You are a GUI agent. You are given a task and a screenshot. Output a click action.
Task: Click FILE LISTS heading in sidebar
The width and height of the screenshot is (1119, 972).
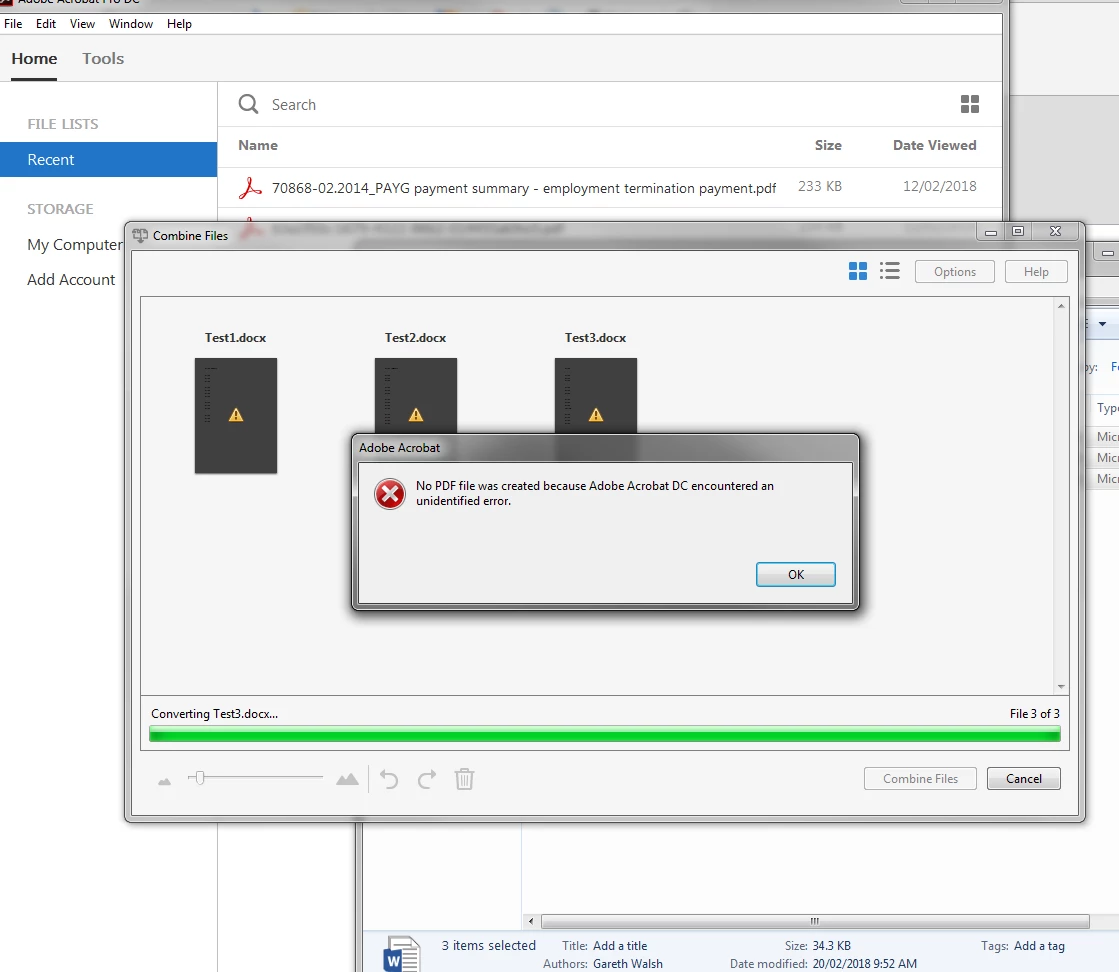(63, 124)
